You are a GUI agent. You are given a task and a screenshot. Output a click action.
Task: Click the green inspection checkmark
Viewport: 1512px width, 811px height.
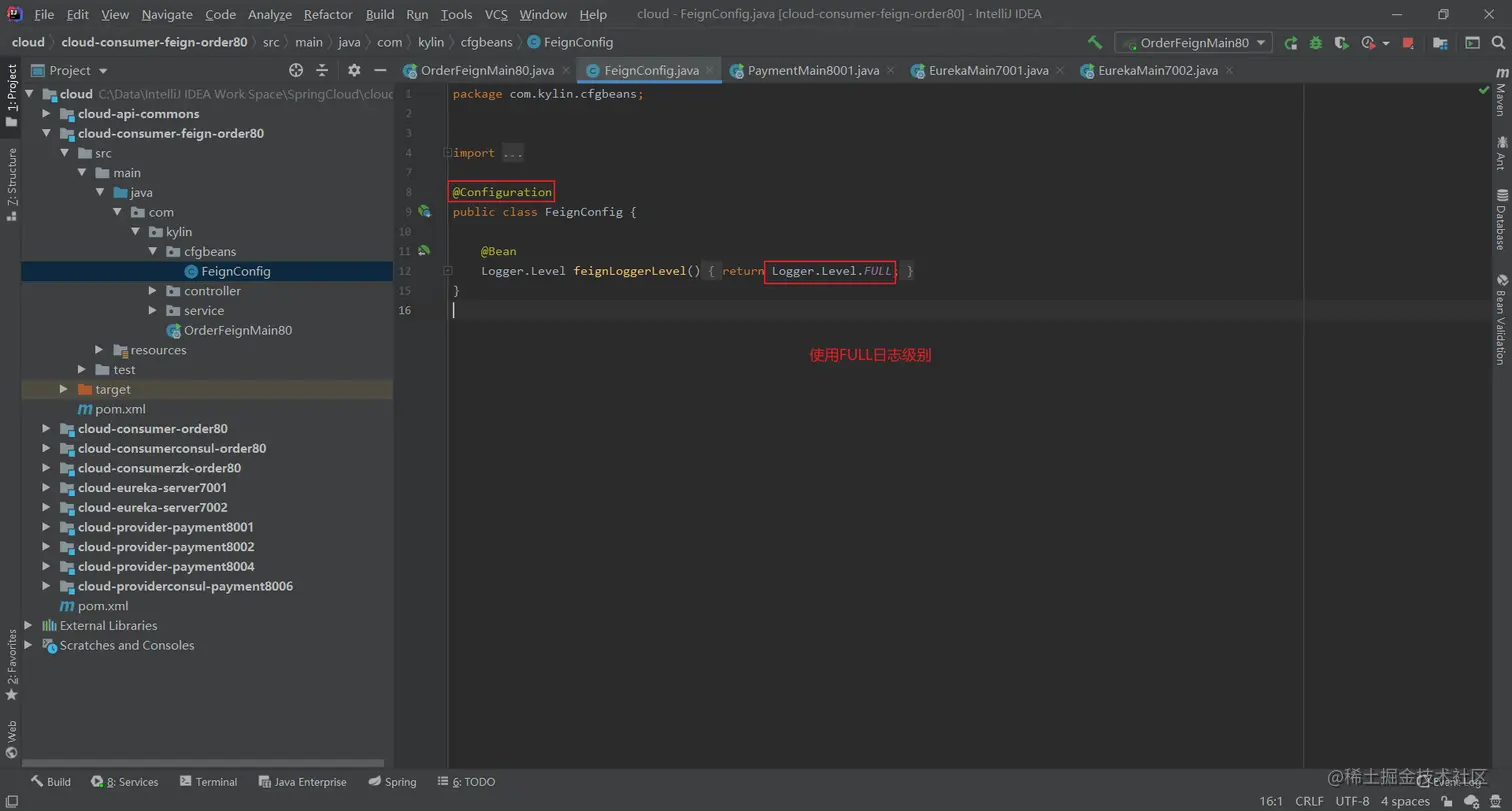click(x=1484, y=90)
